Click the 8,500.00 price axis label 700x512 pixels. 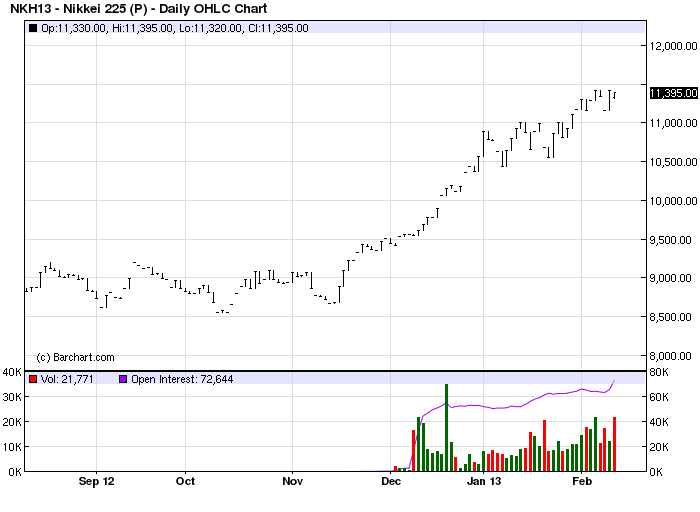click(x=671, y=317)
